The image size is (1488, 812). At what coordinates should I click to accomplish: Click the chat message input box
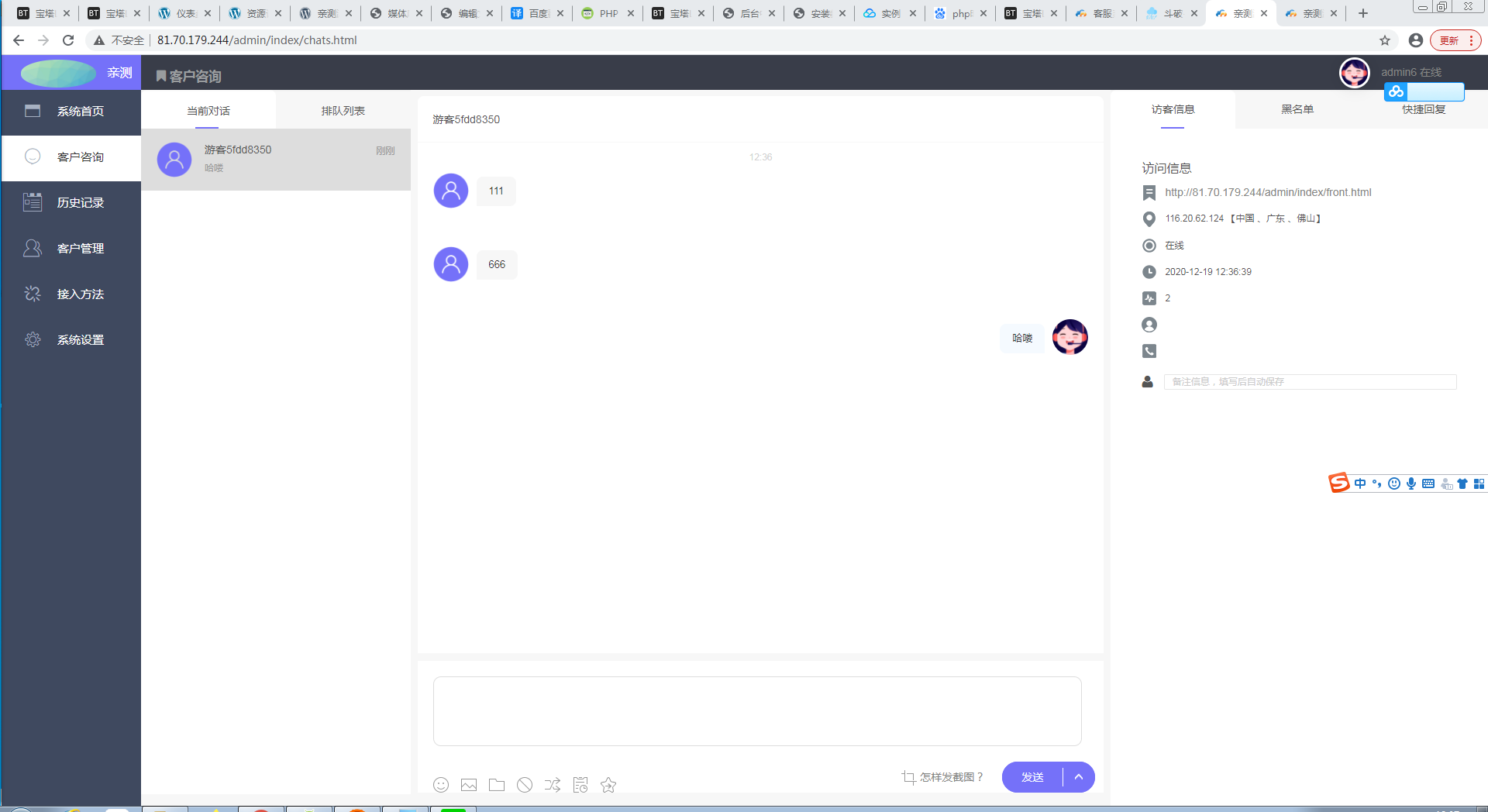[757, 711]
